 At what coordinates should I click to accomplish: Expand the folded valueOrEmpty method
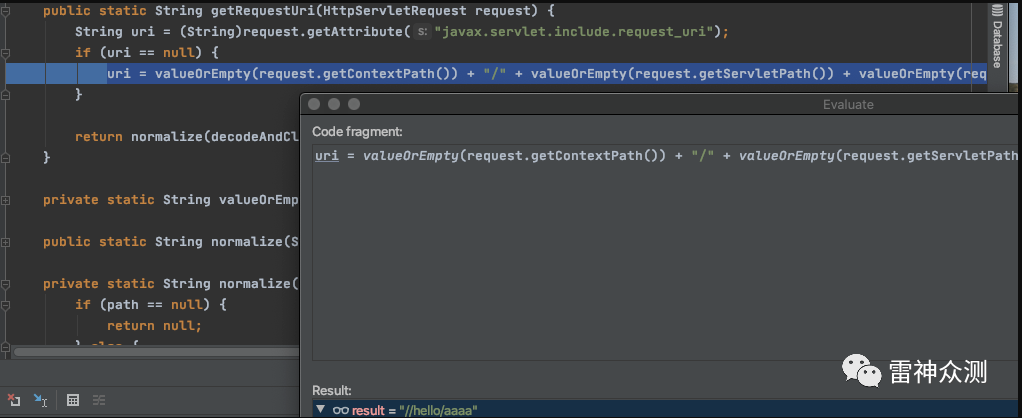5,200
